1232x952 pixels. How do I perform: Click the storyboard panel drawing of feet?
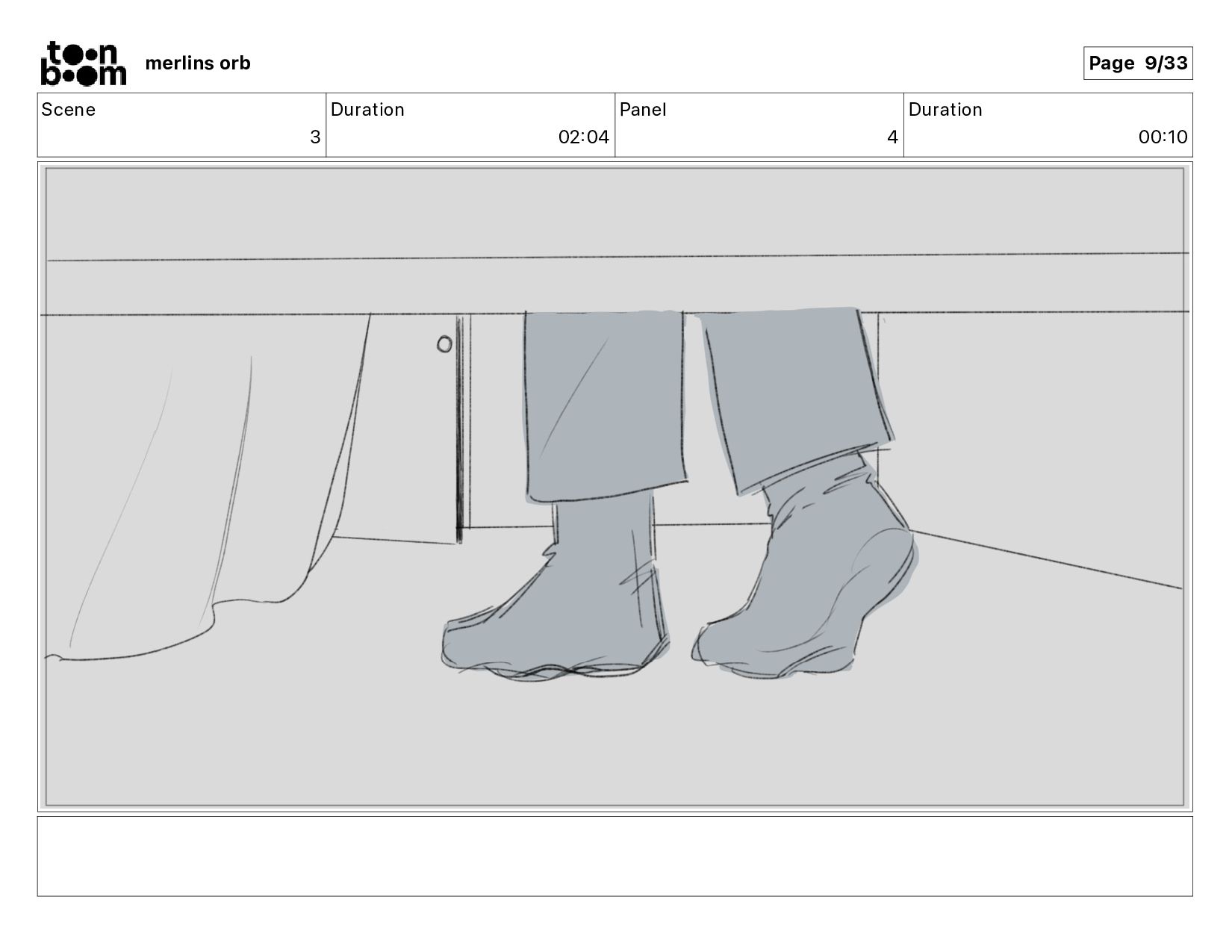(615, 487)
